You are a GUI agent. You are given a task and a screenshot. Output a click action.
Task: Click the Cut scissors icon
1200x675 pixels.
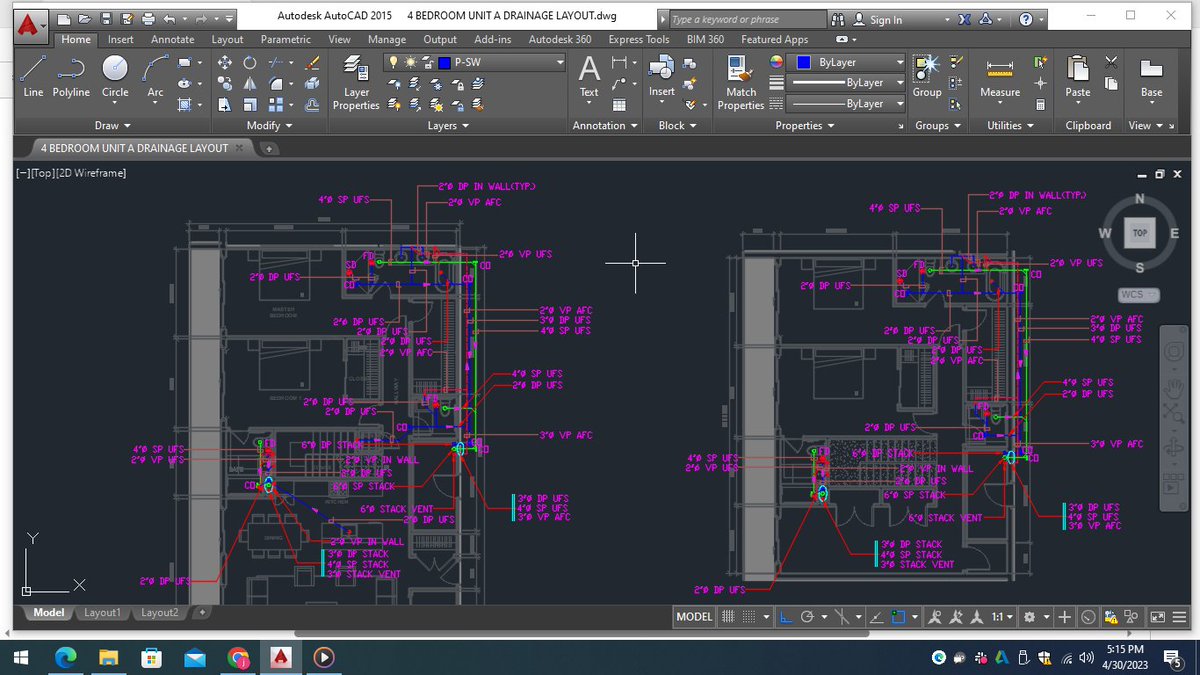(x=1111, y=62)
